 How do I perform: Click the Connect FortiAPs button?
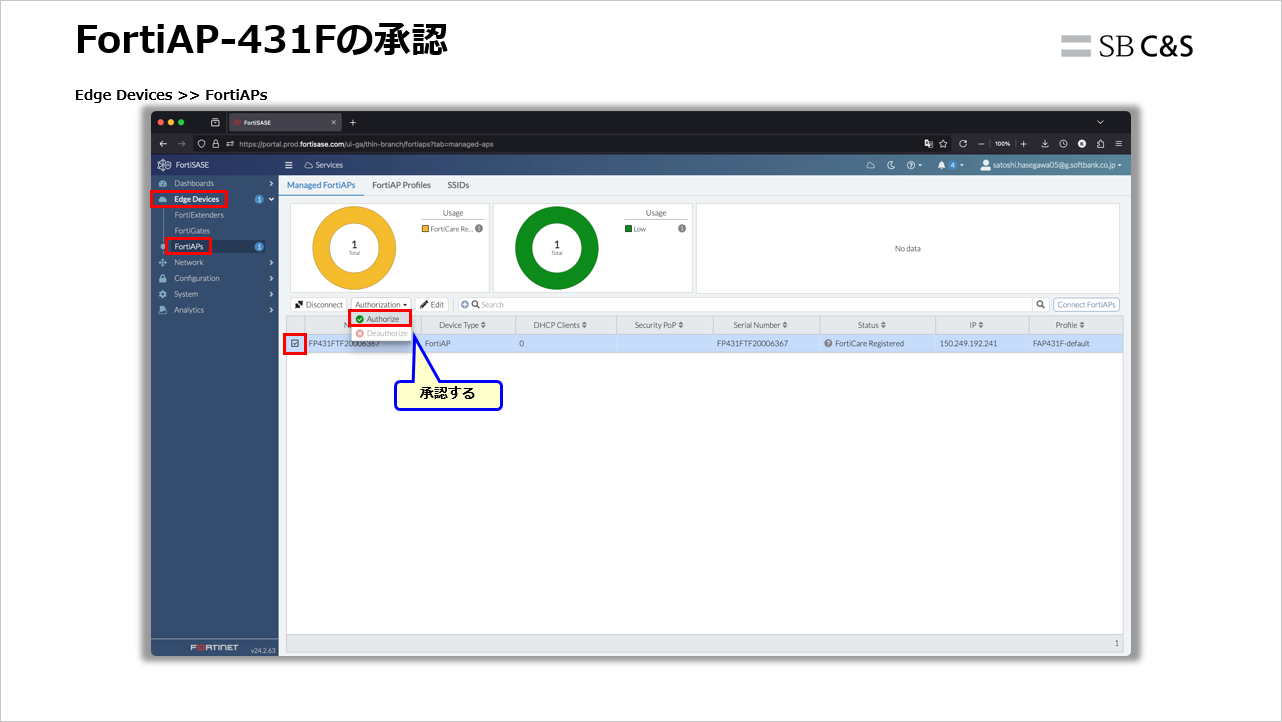[x=1086, y=304]
